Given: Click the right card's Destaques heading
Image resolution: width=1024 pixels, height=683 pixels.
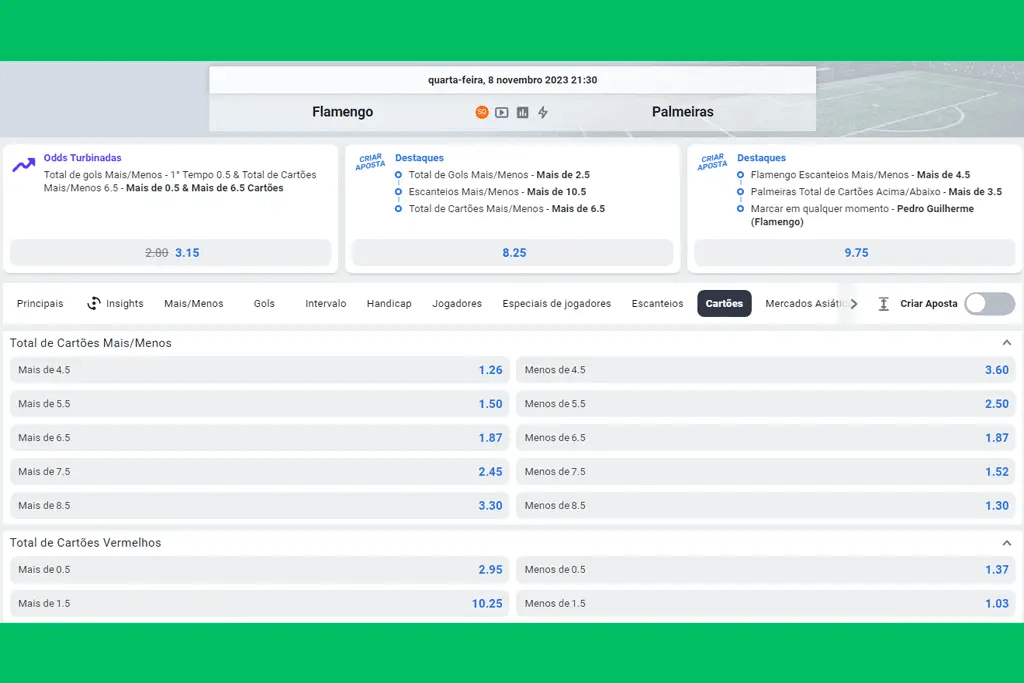Looking at the screenshot, I should pyautogui.click(x=761, y=157).
